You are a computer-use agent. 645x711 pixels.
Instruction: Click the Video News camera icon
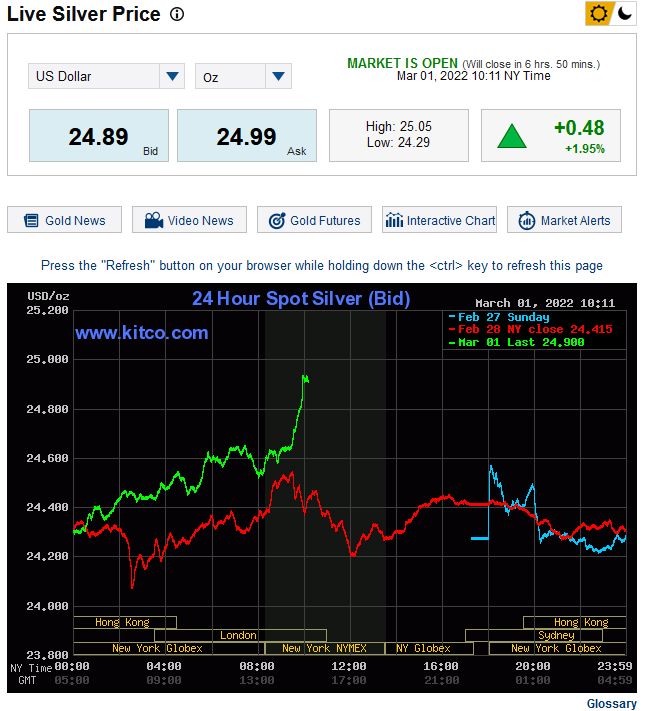[x=154, y=220]
